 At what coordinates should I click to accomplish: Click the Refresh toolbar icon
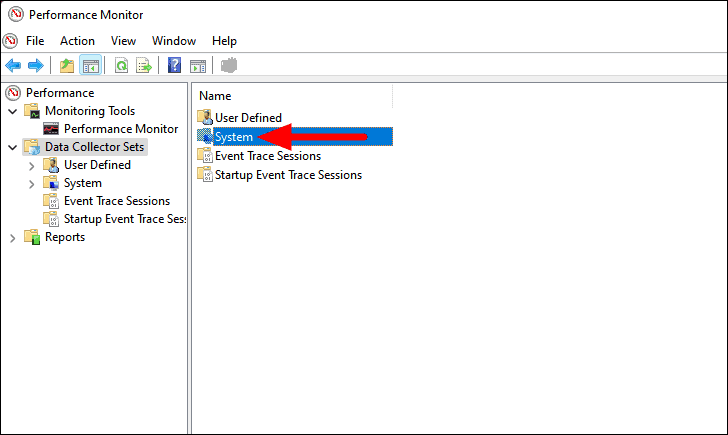(121, 65)
